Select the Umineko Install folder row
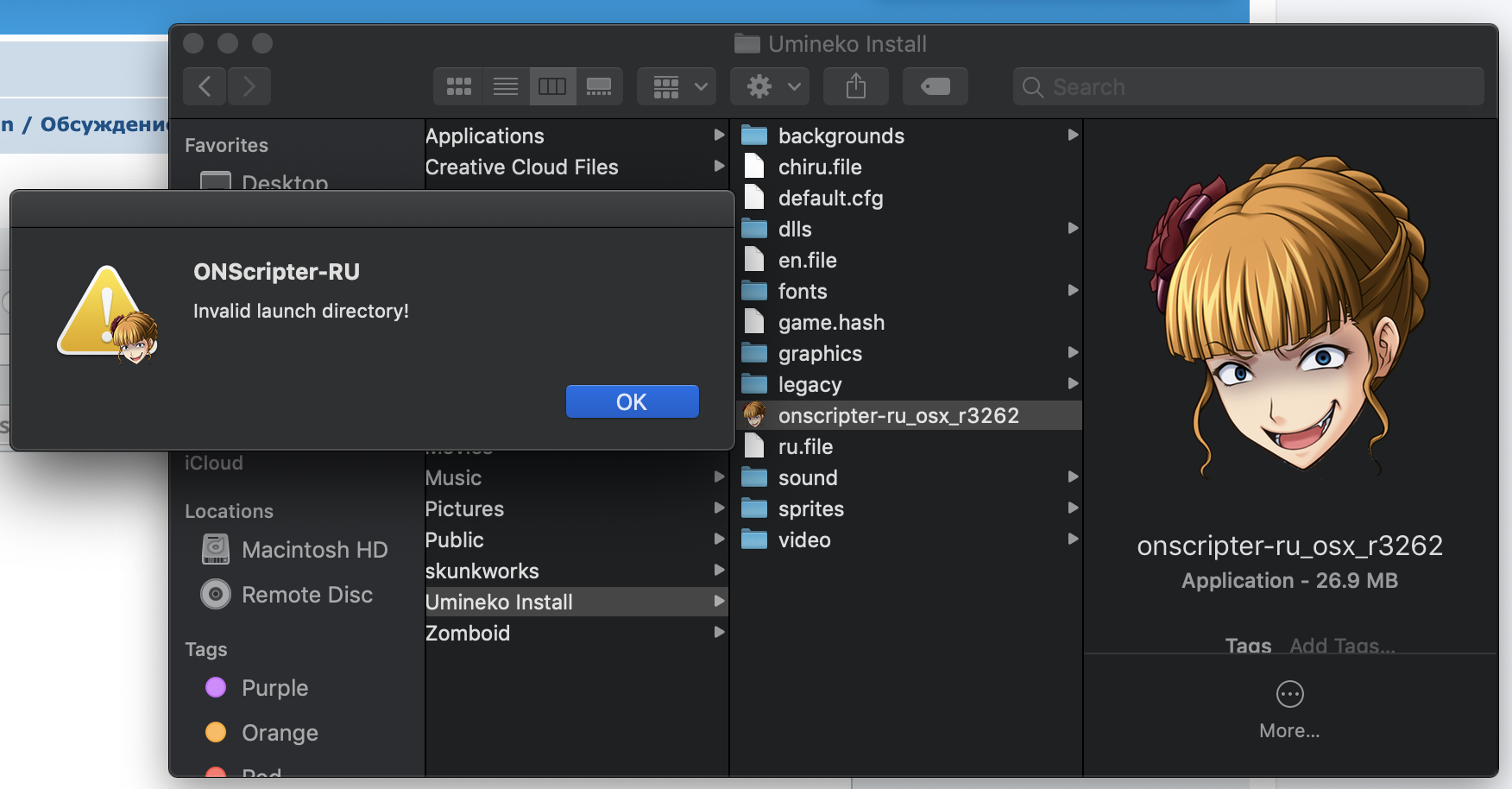The image size is (1512, 789). click(576, 602)
